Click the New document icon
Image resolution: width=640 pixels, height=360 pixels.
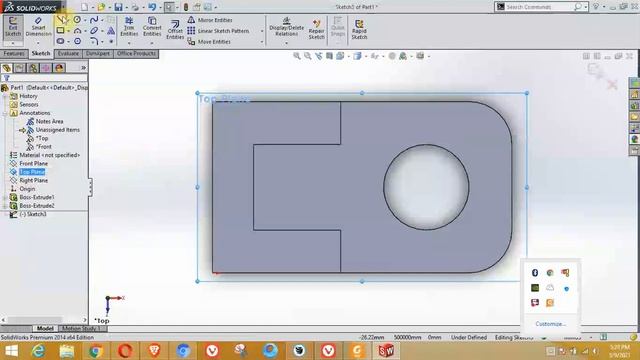[84, 7]
